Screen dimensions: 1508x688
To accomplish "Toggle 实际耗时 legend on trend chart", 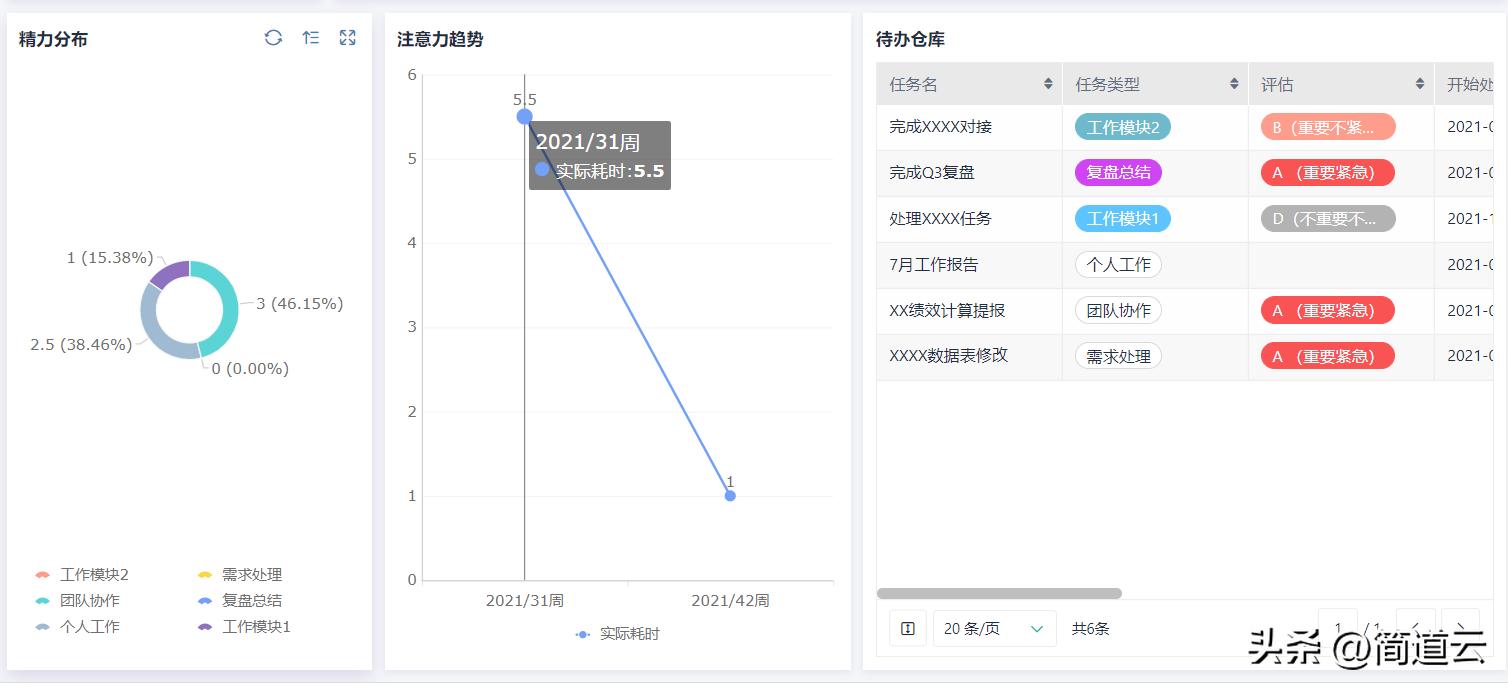I will click(618, 634).
